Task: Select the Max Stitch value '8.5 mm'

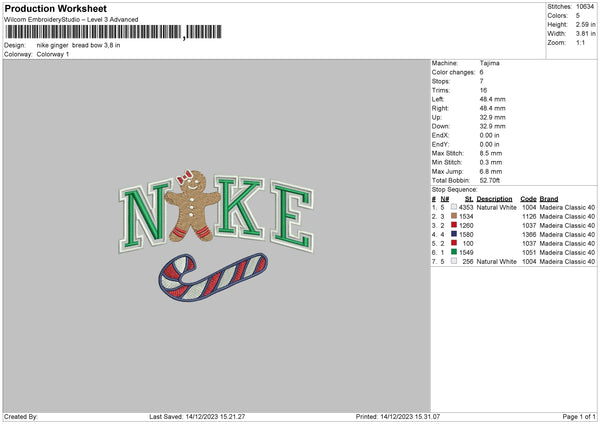Action: (x=491, y=153)
